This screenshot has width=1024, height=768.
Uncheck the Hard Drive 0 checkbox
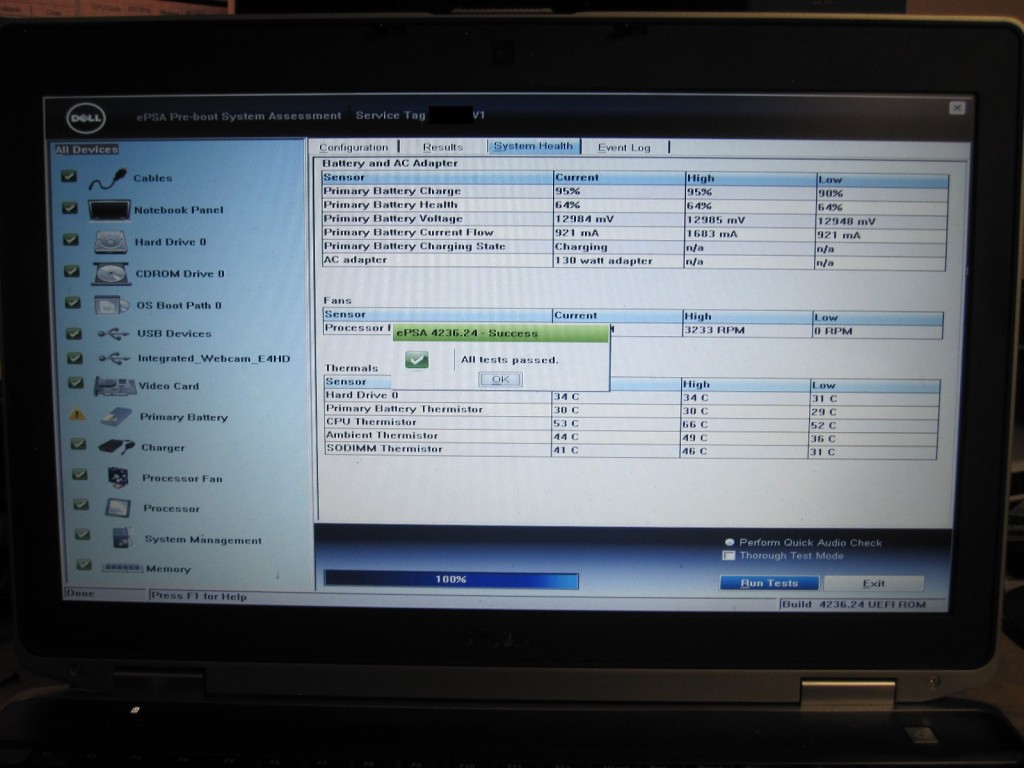[x=71, y=240]
